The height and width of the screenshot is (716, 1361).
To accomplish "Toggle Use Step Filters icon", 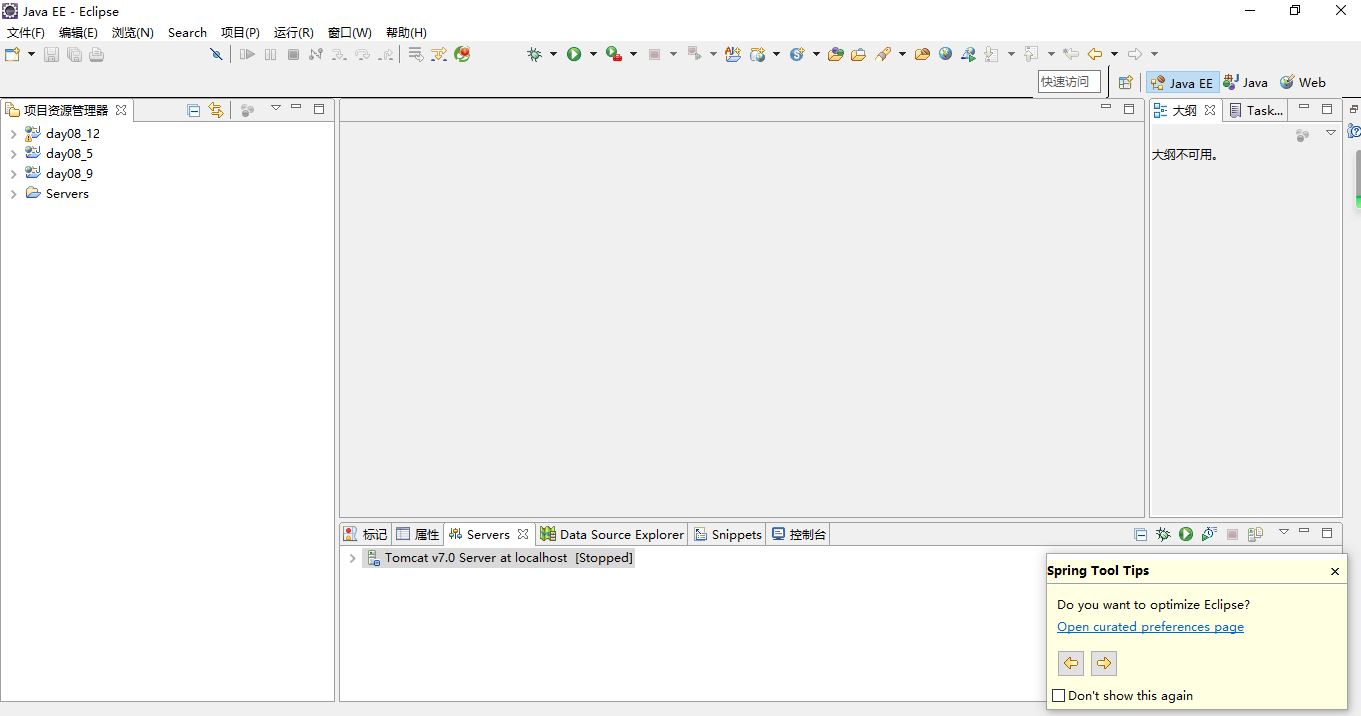I will coord(439,54).
